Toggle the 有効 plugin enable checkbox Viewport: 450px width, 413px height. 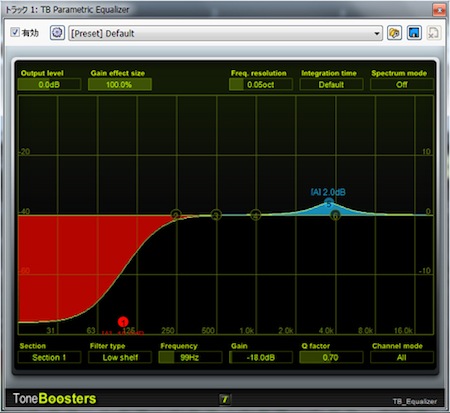(15, 32)
